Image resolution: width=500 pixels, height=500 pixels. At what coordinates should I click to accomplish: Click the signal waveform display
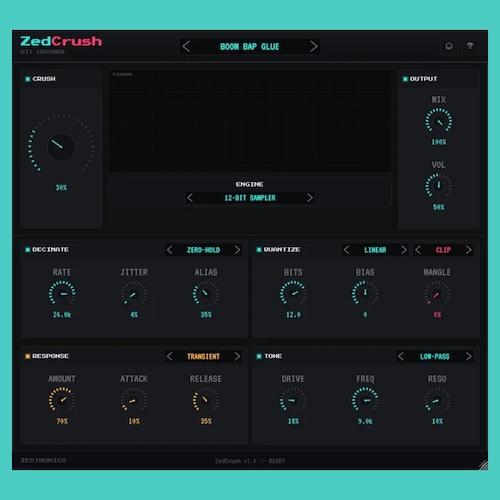(x=250, y=121)
